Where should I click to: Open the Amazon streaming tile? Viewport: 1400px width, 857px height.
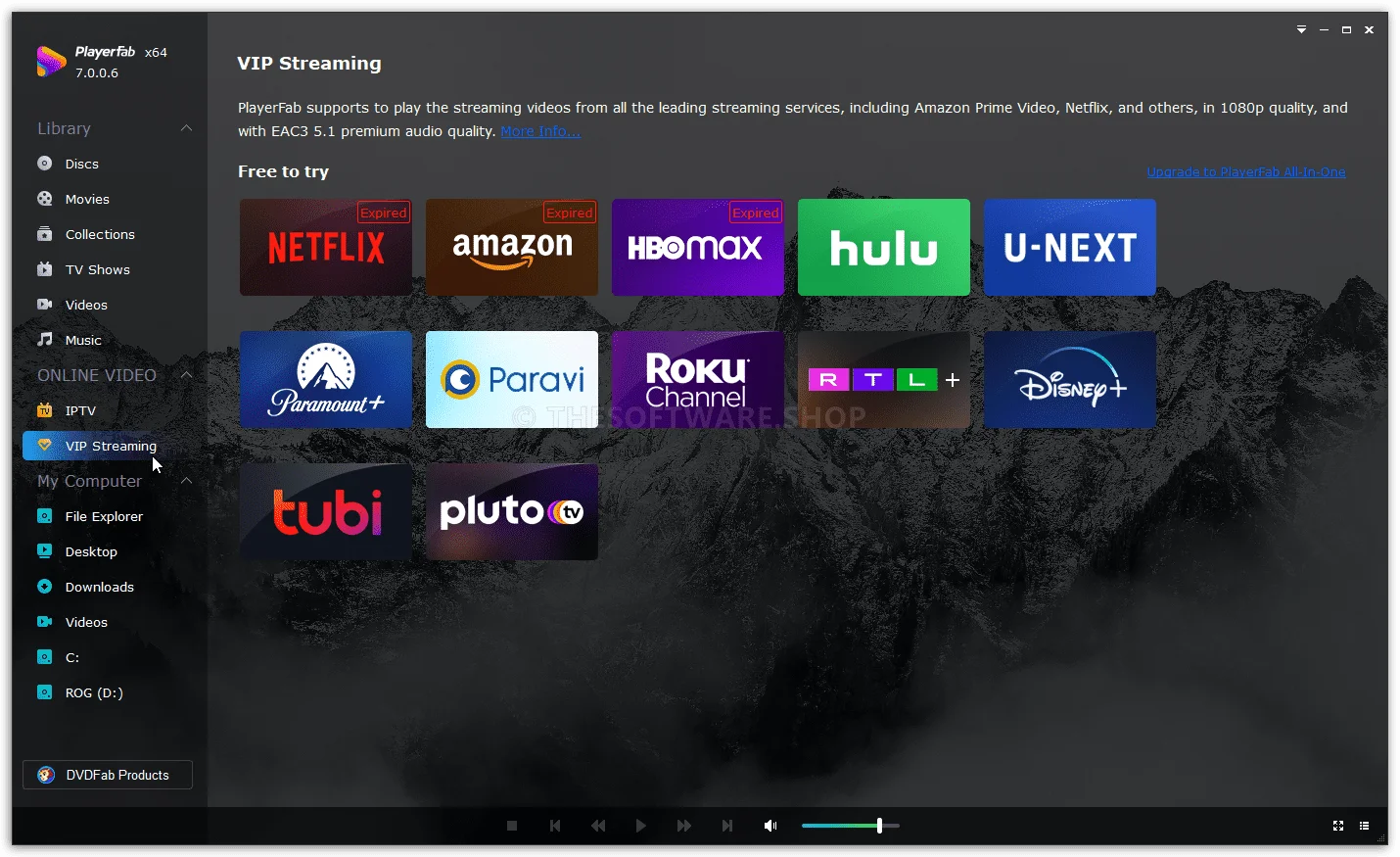click(x=512, y=248)
